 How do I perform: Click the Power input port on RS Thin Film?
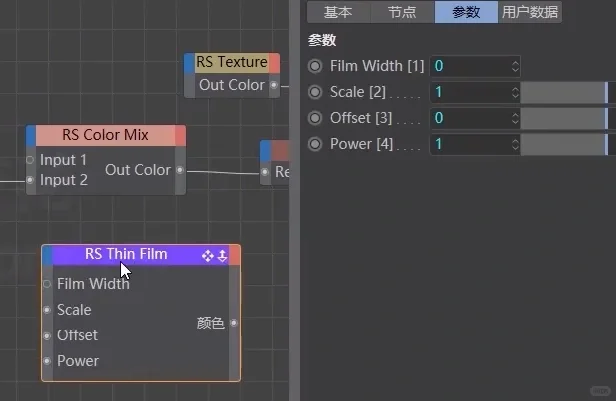coord(47,361)
